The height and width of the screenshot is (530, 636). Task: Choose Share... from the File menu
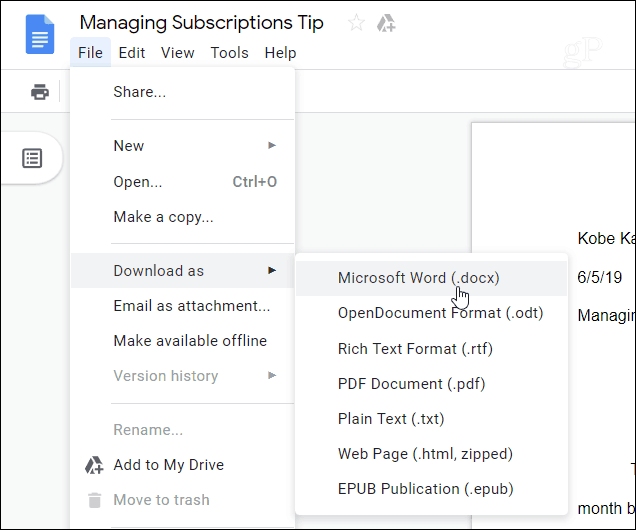[183, 92]
